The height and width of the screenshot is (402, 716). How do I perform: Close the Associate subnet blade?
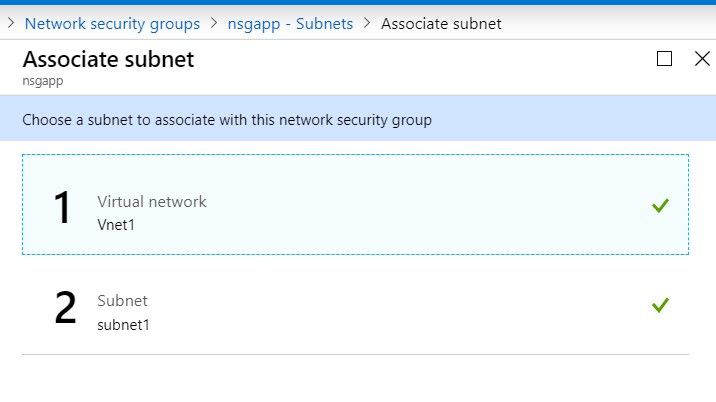point(702,59)
